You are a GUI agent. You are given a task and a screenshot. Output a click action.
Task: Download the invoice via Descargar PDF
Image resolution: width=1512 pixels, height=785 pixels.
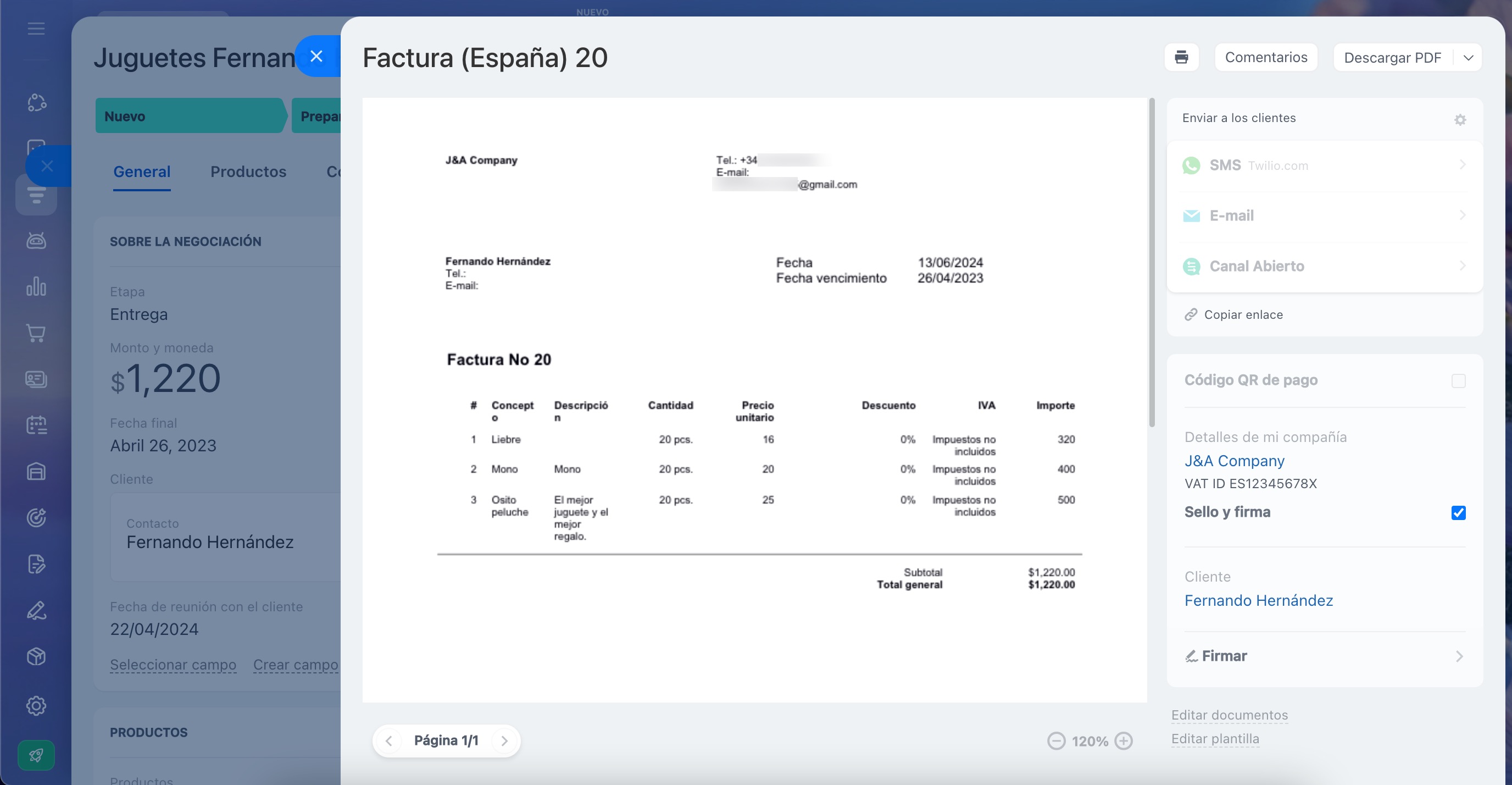[1392, 58]
